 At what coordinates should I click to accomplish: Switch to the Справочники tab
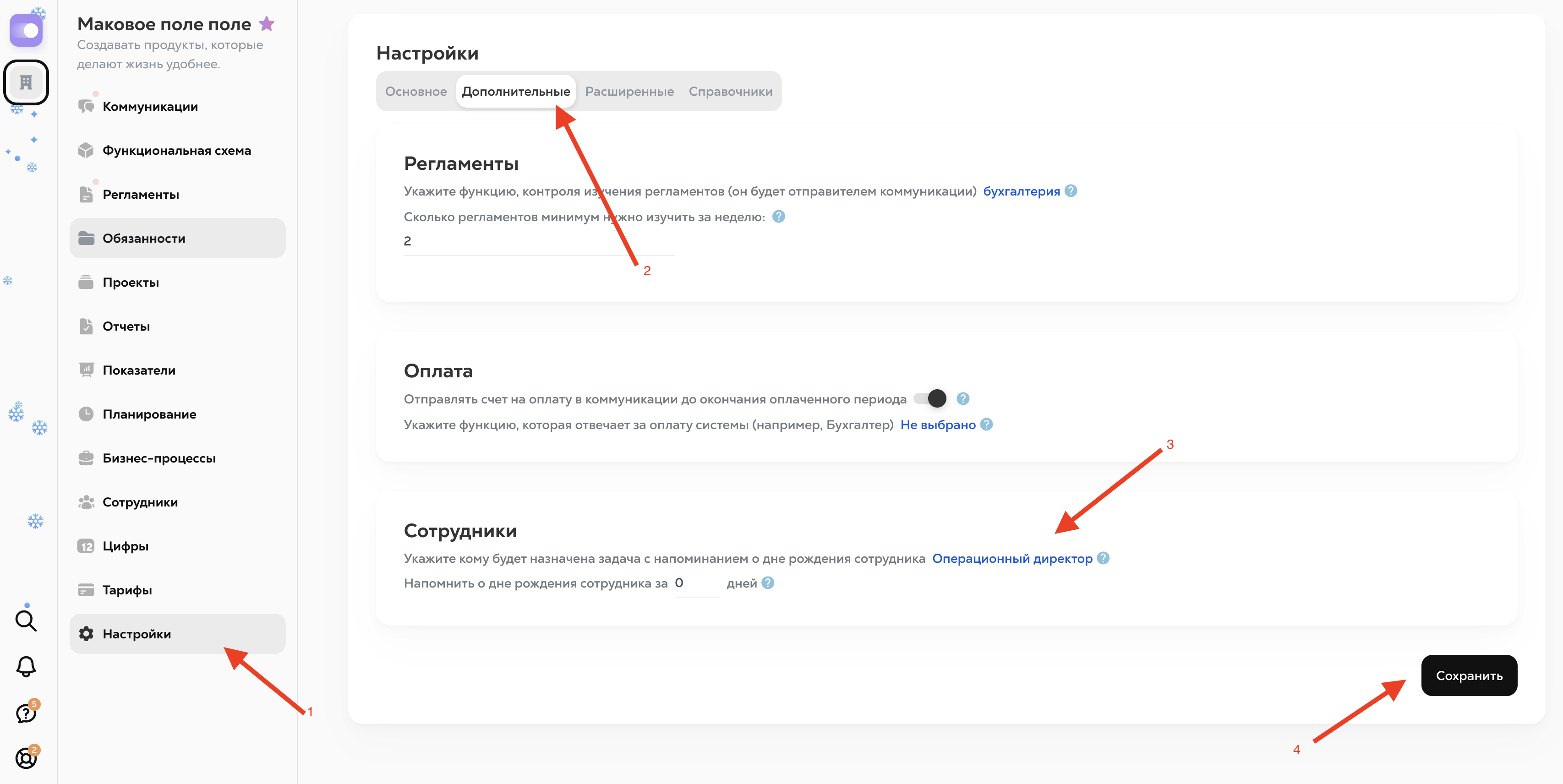click(730, 92)
